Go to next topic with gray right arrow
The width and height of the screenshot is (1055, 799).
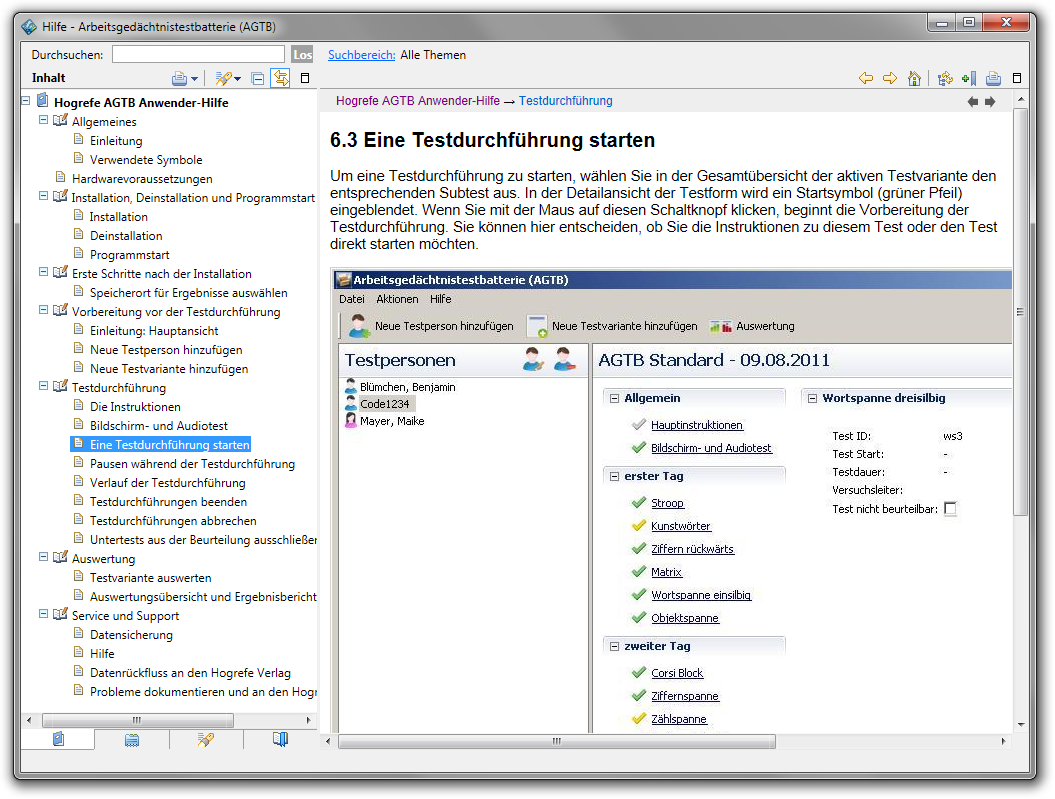(x=990, y=102)
